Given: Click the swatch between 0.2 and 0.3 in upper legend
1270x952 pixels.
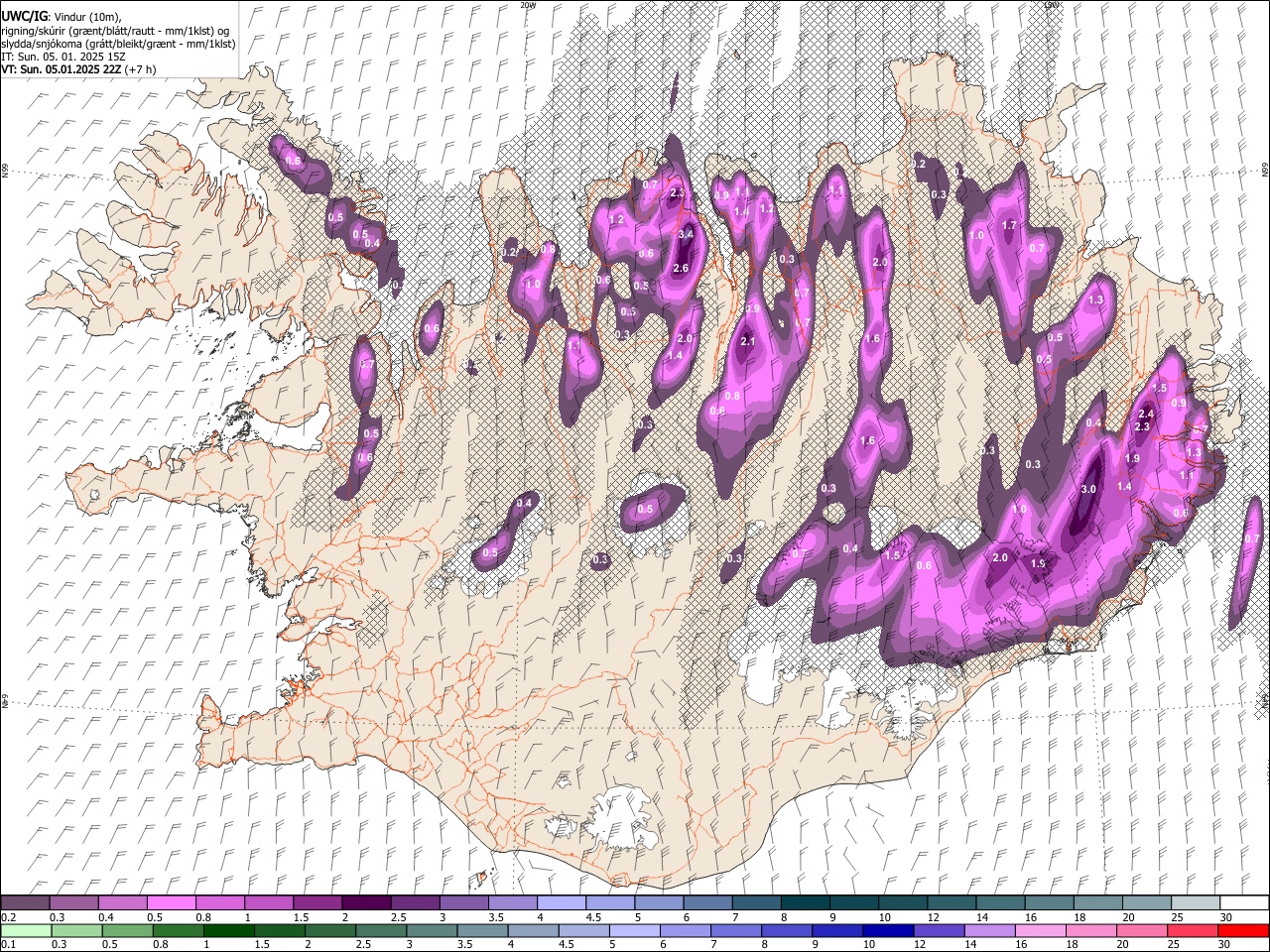Looking at the screenshot, I should pos(25,902).
